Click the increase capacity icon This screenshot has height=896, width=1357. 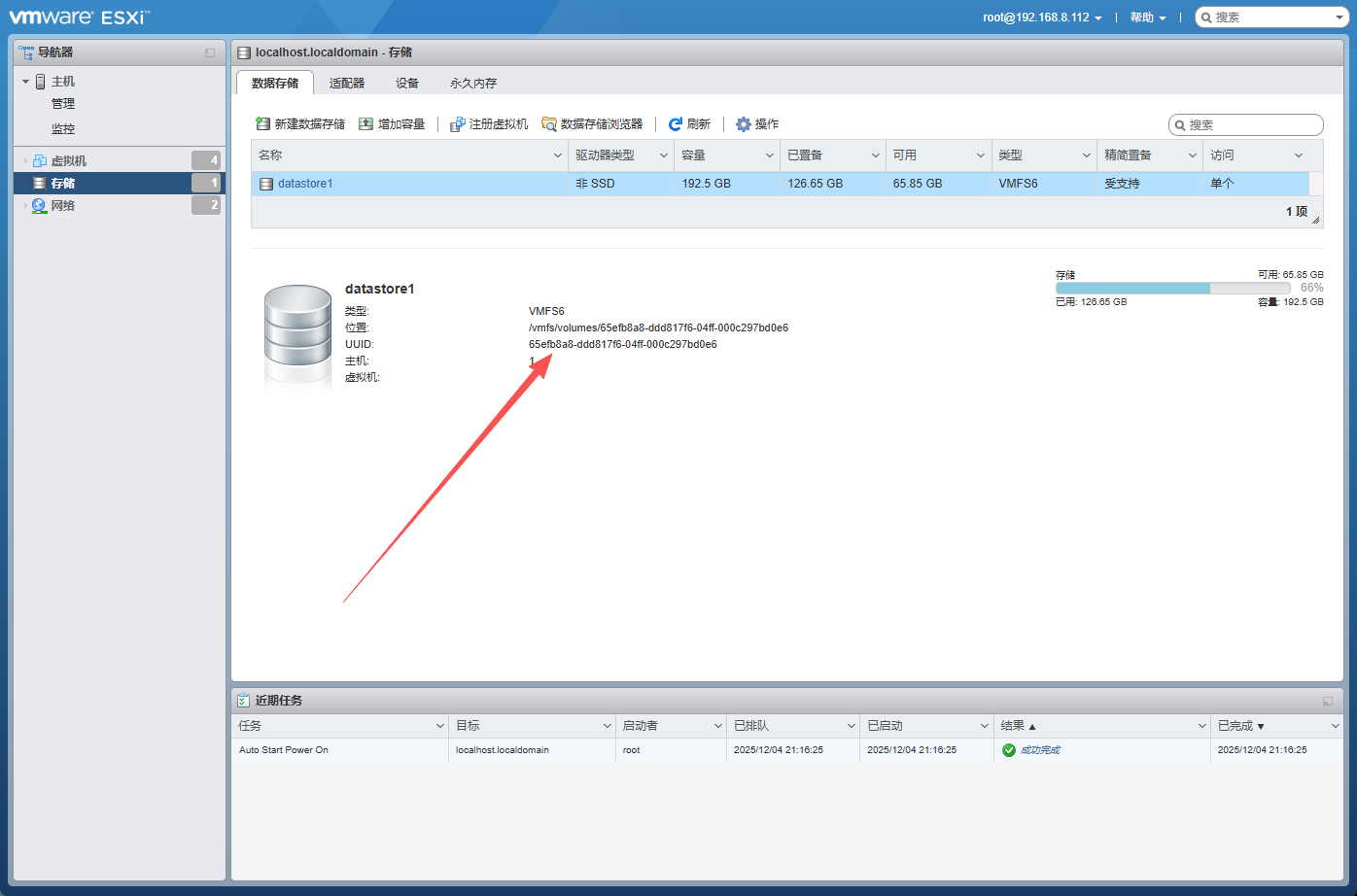coord(365,124)
